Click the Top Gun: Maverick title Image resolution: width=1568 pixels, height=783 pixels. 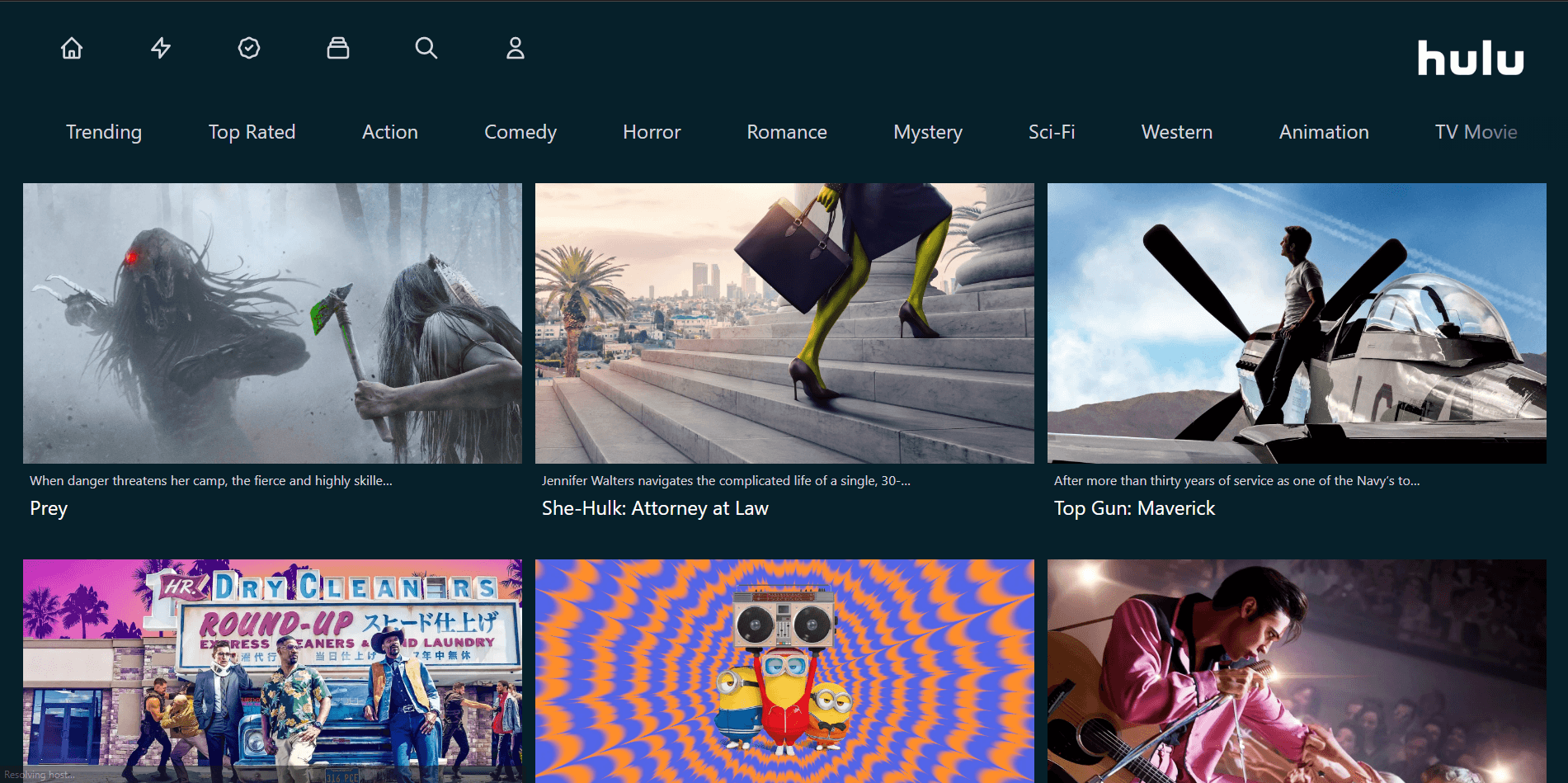(1134, 508)
